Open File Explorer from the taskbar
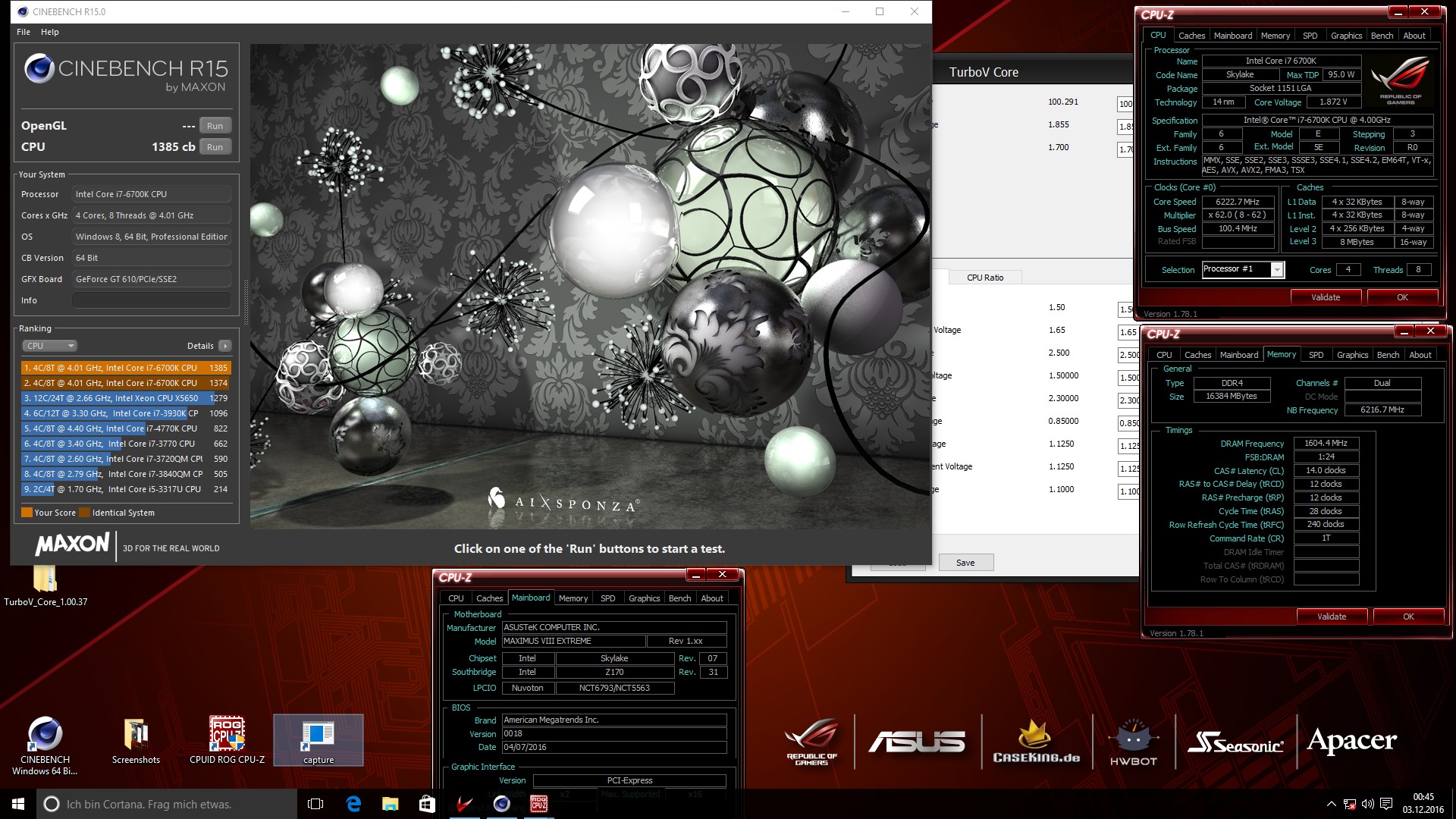1456x819 pixels. 390,804
